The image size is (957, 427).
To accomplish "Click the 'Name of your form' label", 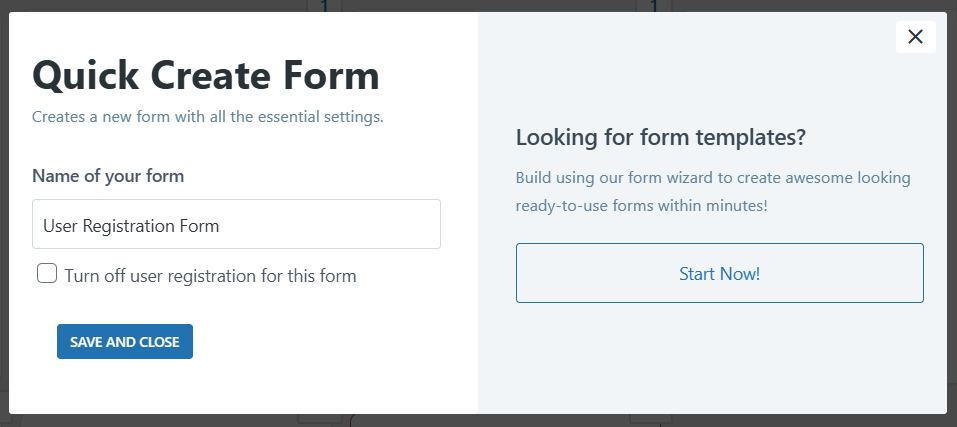I will [x=108, y=176].
